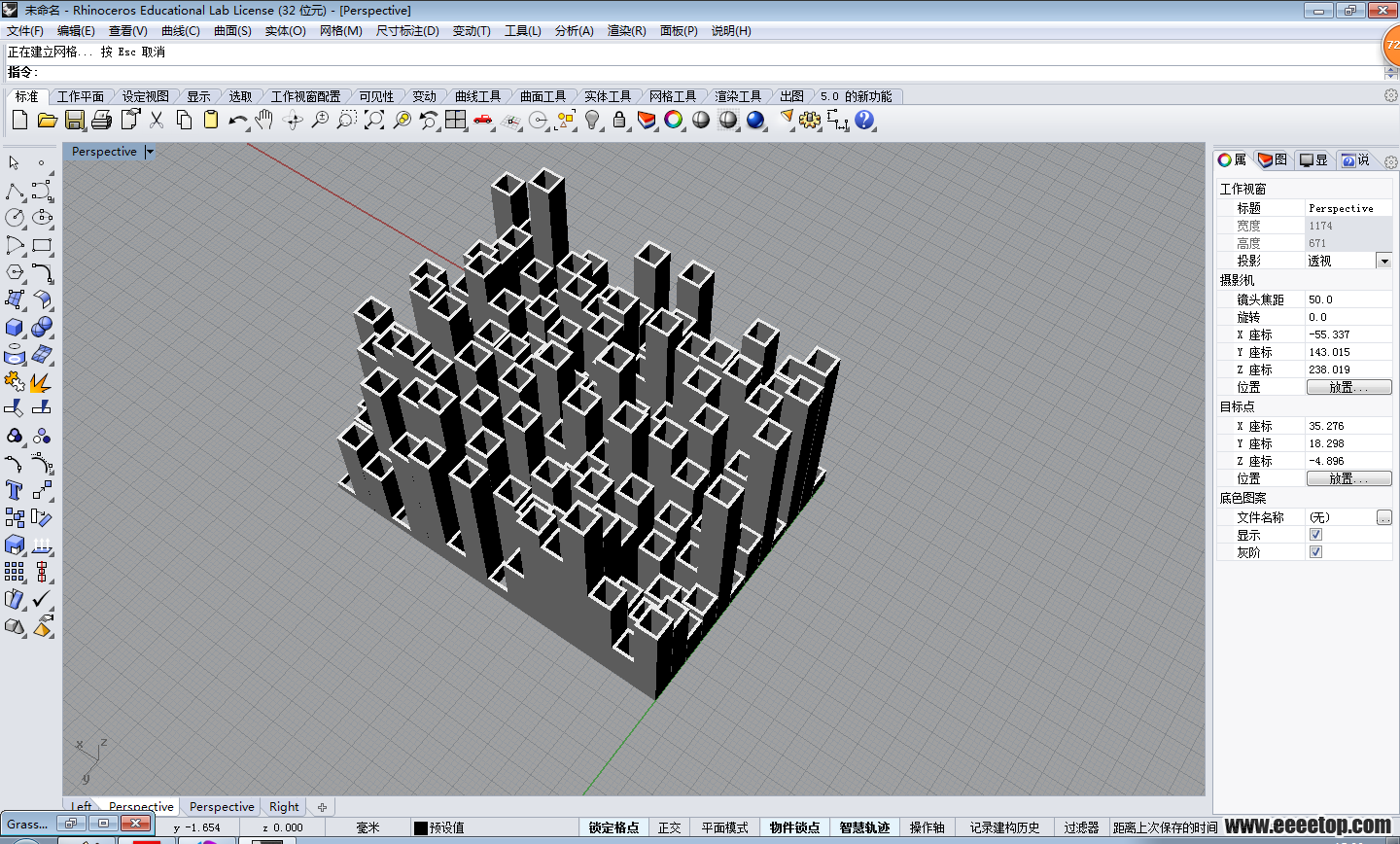Select the Polyline tool in the left toolbar
Image resolution: width=1400 pixels, height=844 pixels.
click(x=15, y=191)
